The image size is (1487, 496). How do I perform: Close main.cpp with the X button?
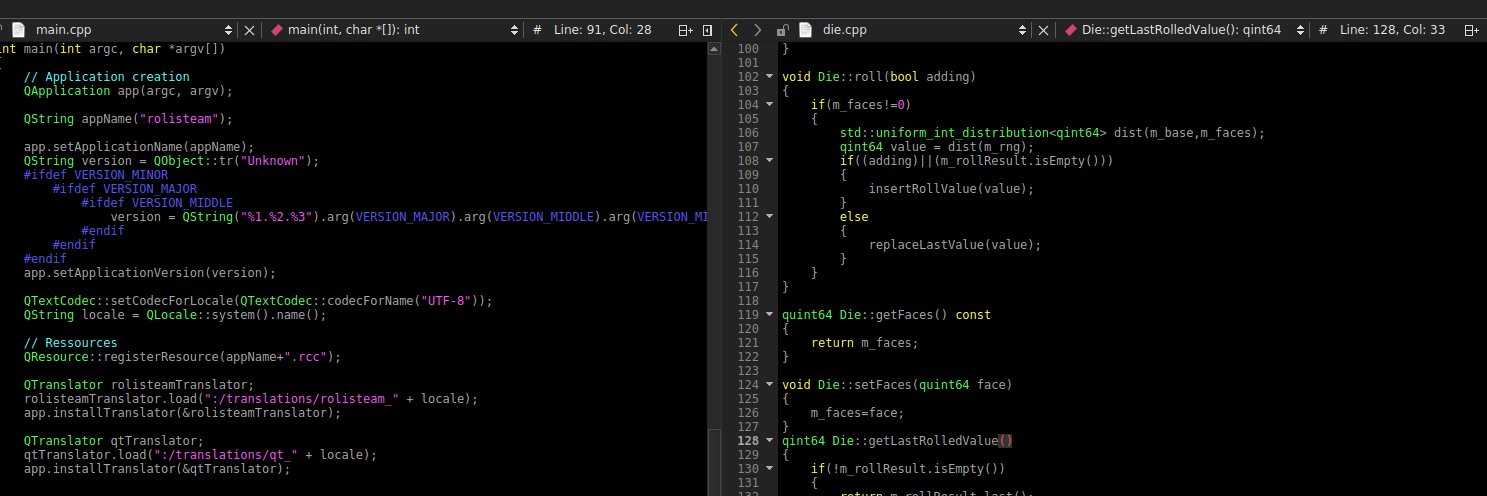(x=250, y=30)
